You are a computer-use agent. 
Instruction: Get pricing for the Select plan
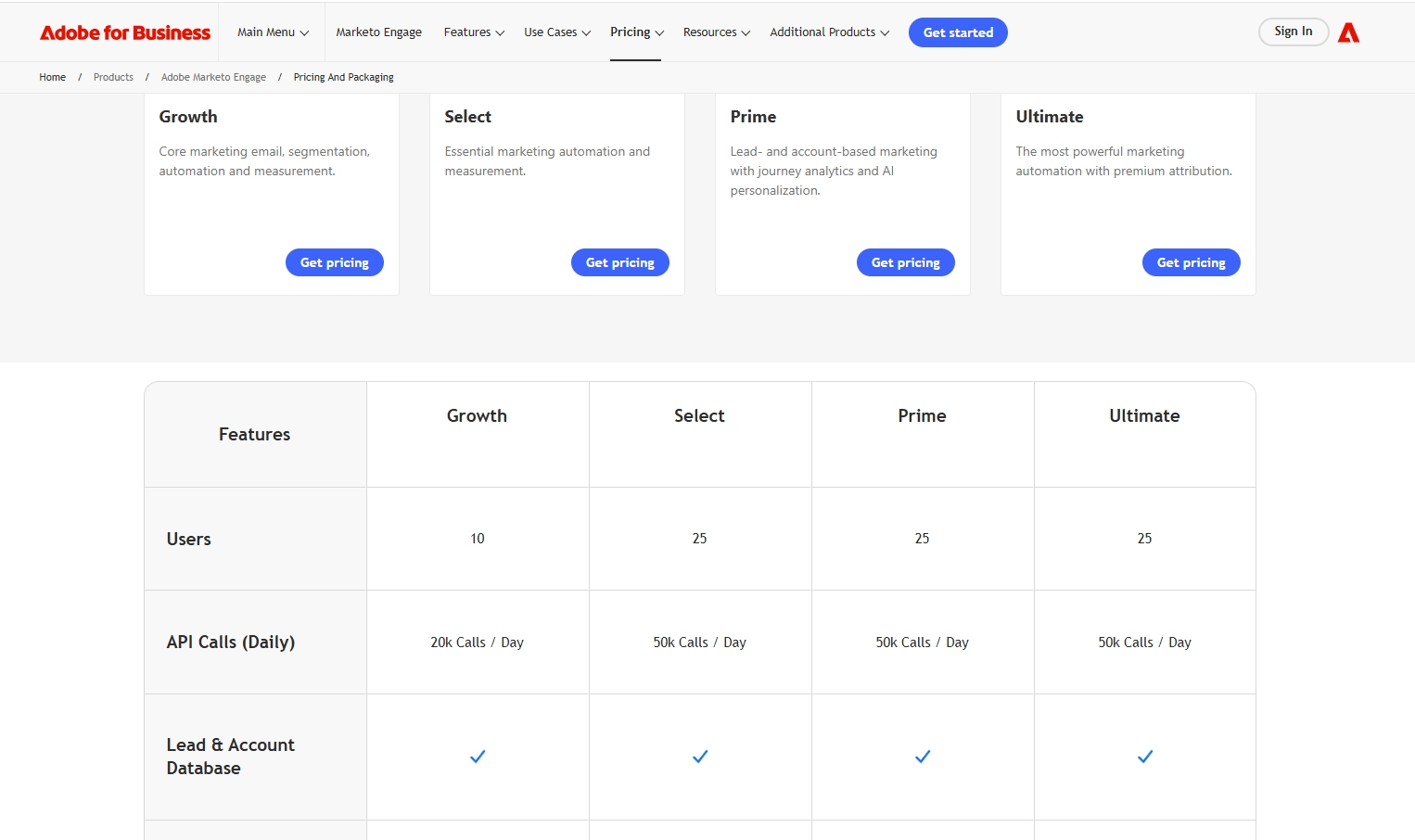pyautogui.click(x=620, y=262)
